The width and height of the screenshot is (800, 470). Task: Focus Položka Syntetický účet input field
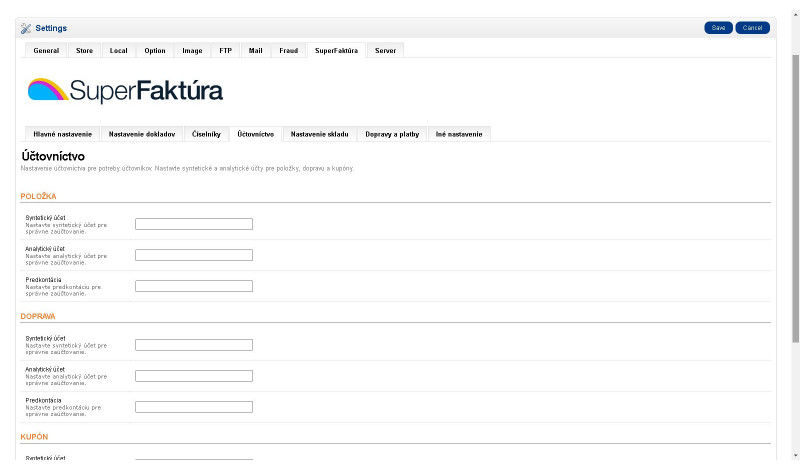(x=194, y=224)
